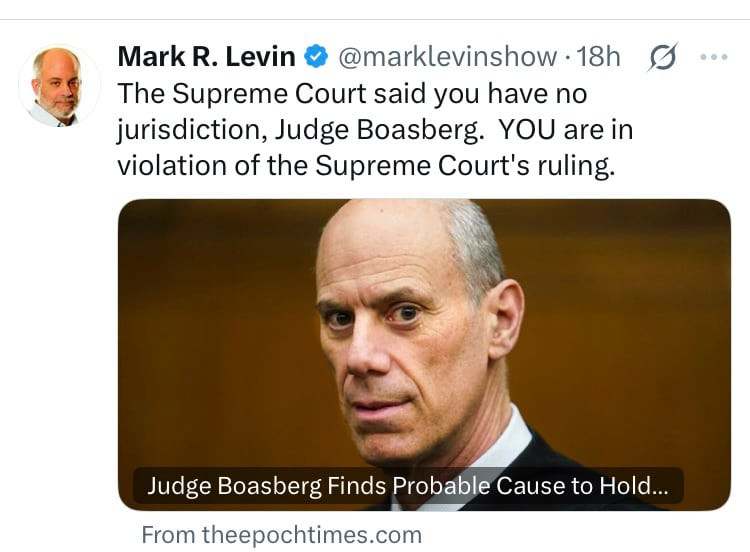750x552 pixels.
Task: Click the tweet line "The Supreme Court said you have no"
Action: [x=352, y=94]
